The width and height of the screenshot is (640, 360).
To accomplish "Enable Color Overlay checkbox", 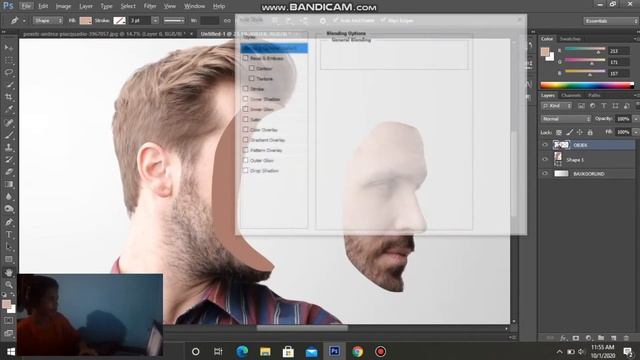I will coord(246,129).
